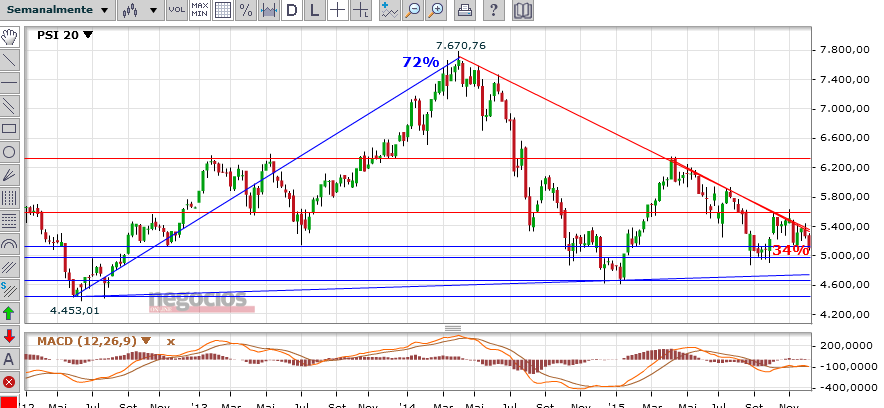Select the parallel channel lines tool
Viewport: 884px width, 408px height.
pos(9,106)
